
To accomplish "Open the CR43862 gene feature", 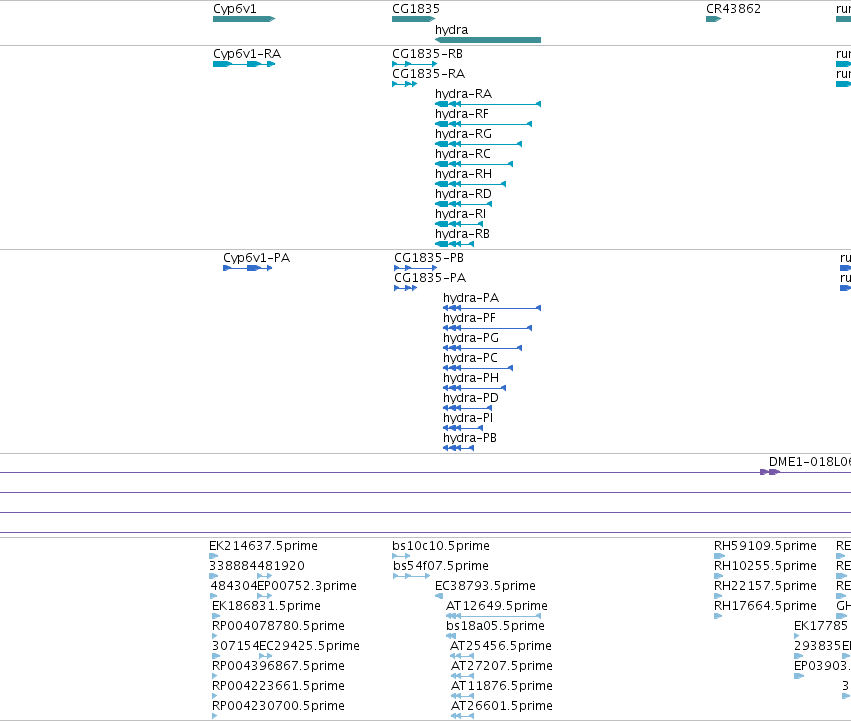I will (713, 19).
